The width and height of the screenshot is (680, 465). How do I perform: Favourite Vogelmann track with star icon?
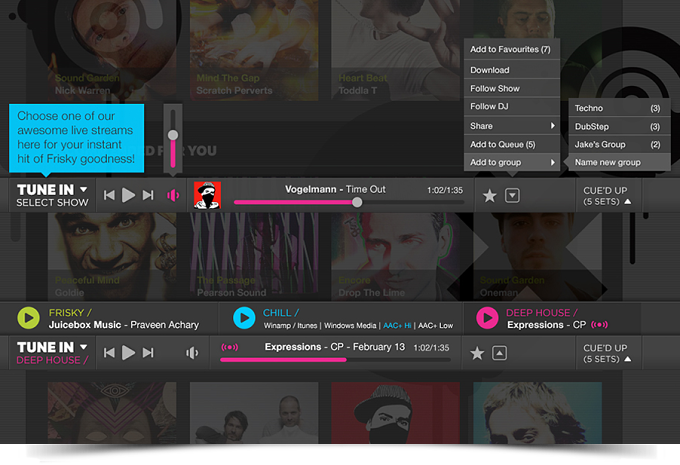pos(490,196)
